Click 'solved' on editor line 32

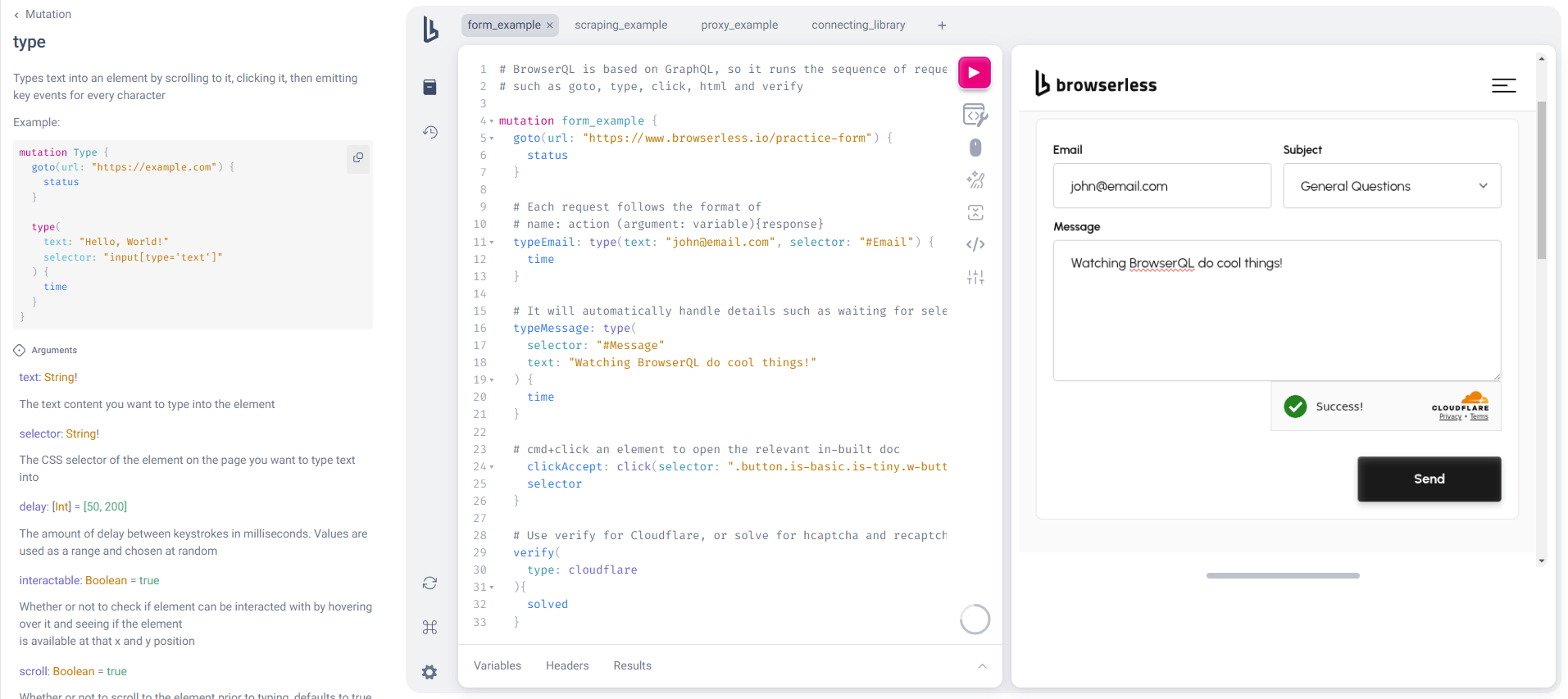click(548, 605)
